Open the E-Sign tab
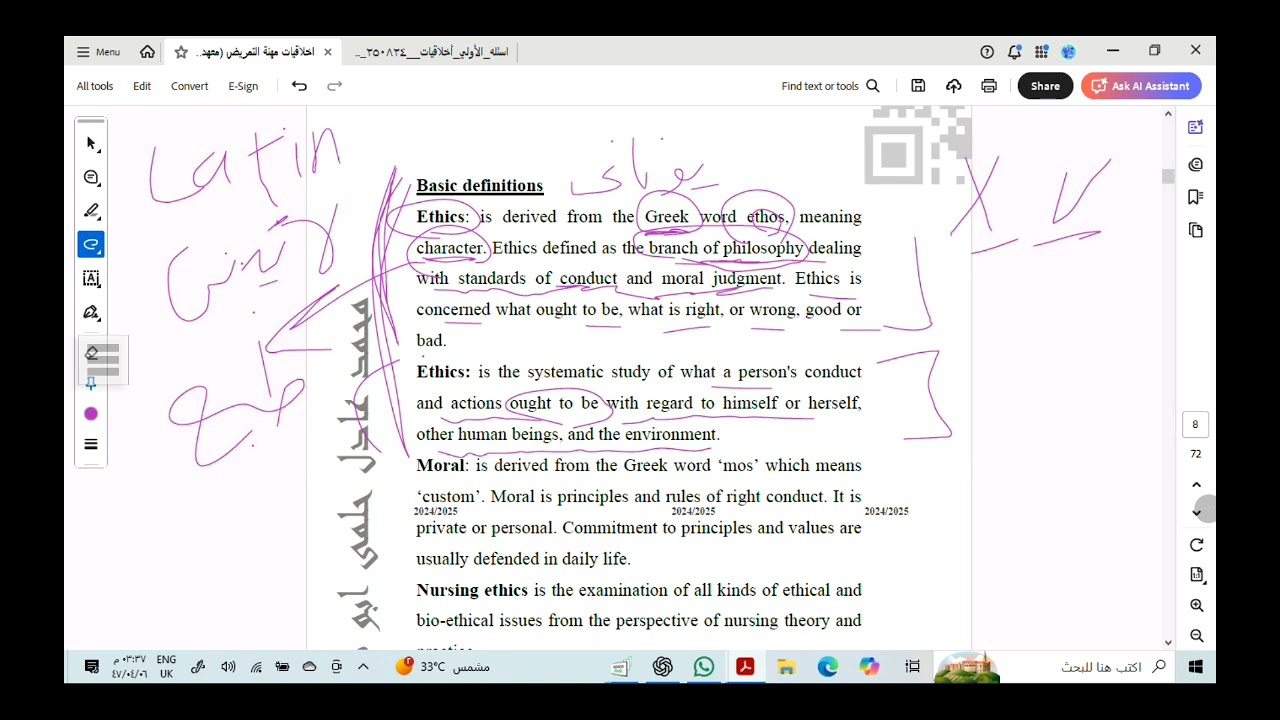This screenshot has height=720, width=1280. [x=243, y=86]
